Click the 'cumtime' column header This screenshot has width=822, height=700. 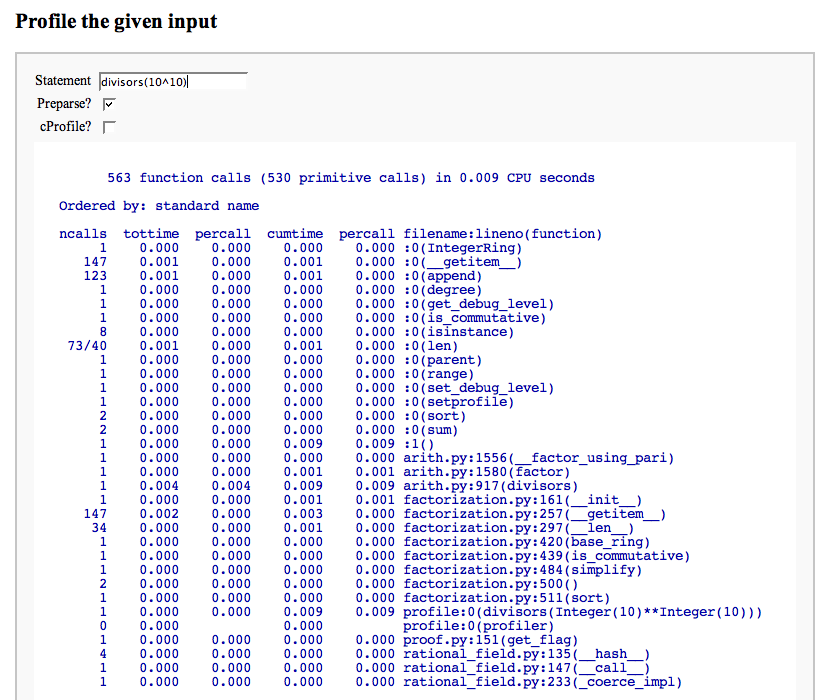tap(295, 234)
